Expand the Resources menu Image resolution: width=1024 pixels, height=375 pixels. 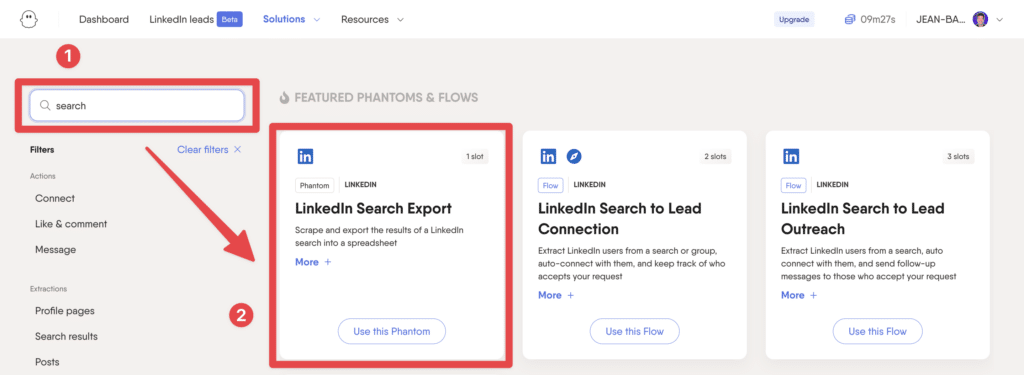click(x=372, y=20)
